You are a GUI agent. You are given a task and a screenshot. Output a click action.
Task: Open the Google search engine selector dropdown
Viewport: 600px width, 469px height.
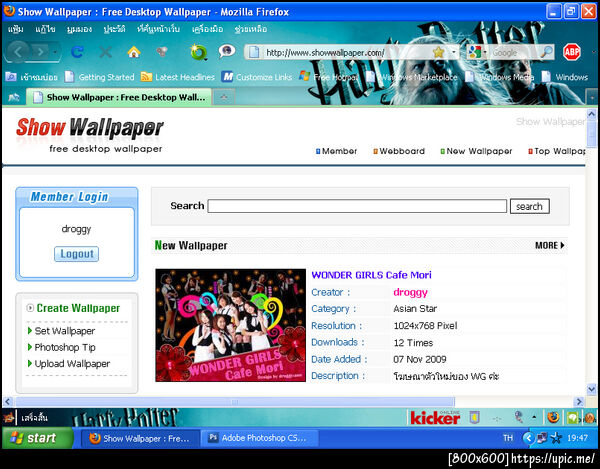click(485, 52)
